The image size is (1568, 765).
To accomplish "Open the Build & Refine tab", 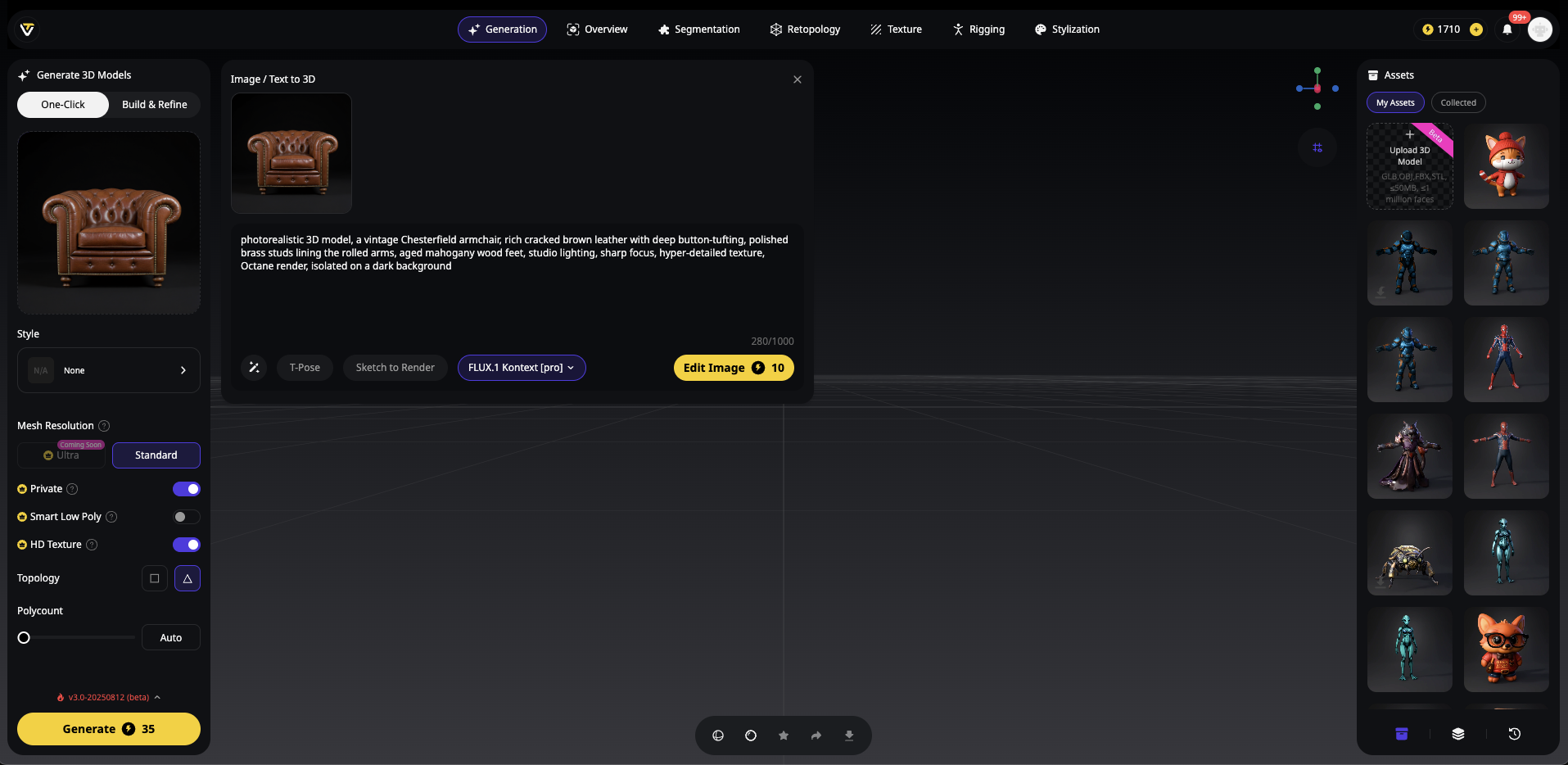I will pos(154,105).
